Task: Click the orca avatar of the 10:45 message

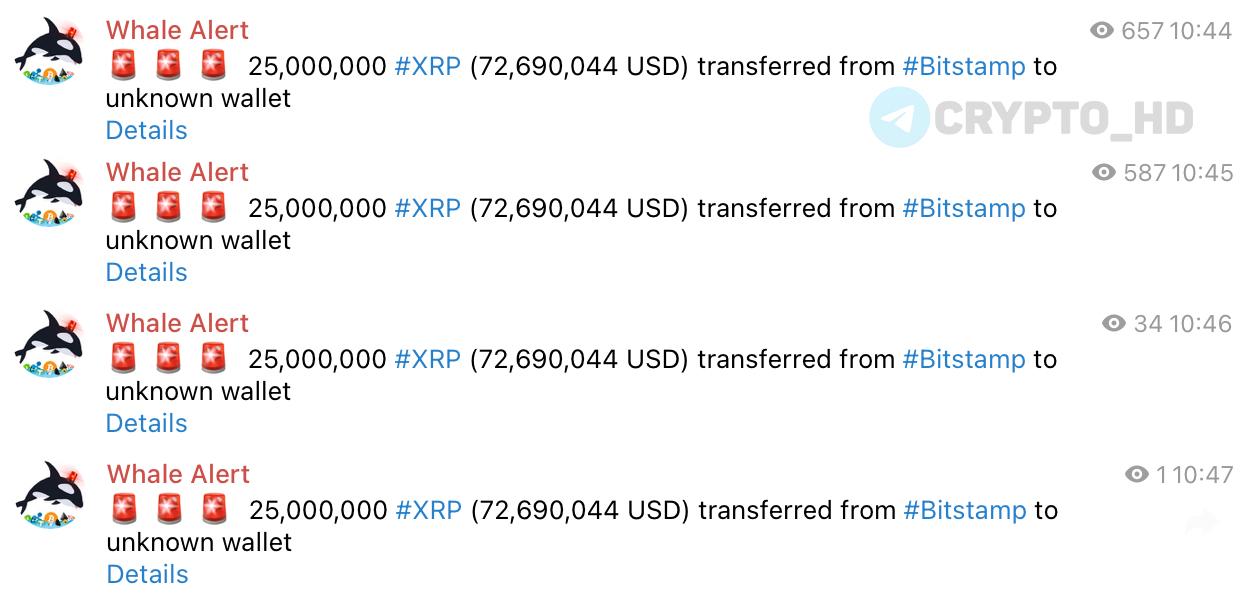Action: [49, 193]
